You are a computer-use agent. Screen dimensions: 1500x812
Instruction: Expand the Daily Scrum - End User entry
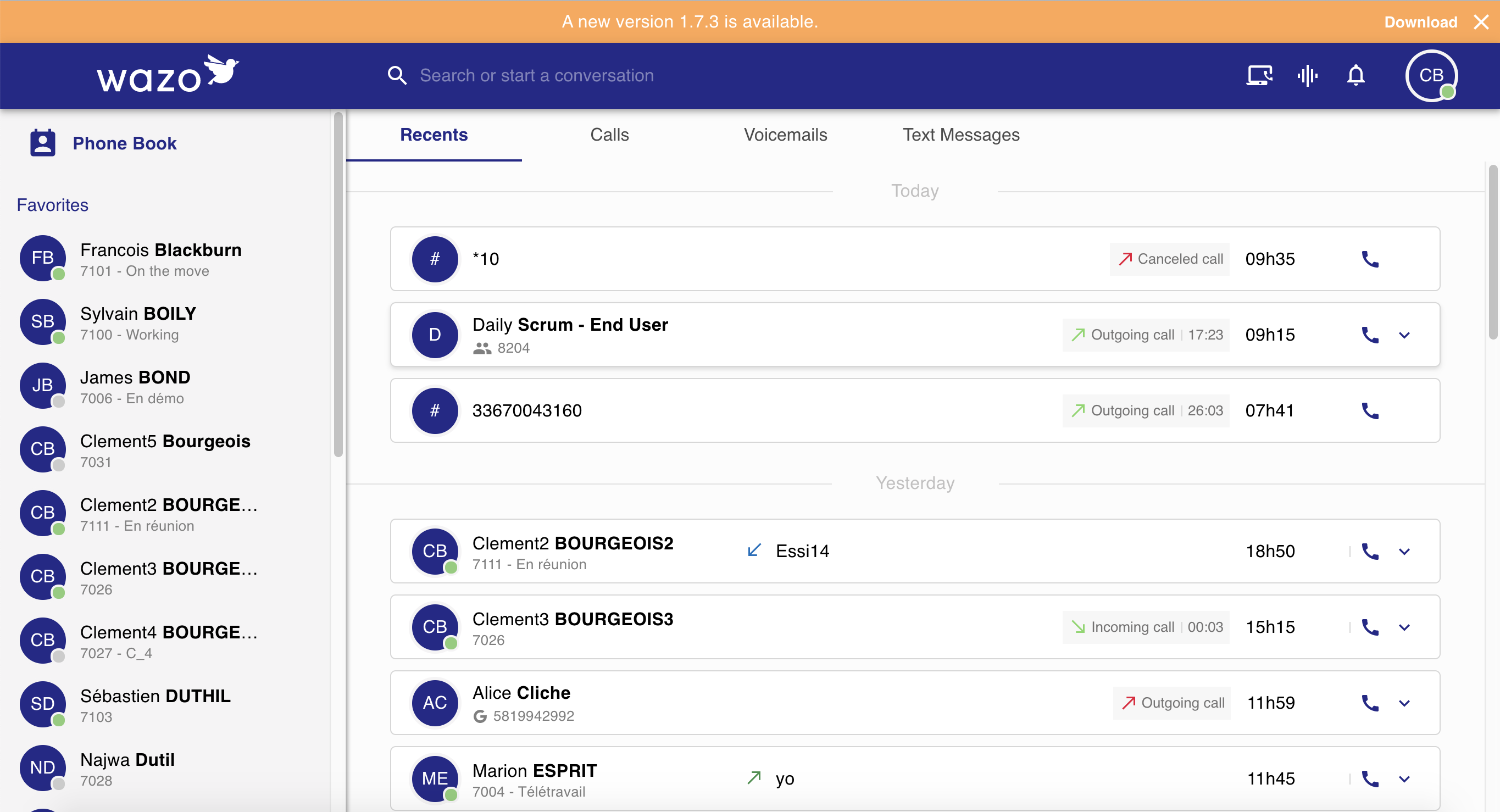[1404, 335]
